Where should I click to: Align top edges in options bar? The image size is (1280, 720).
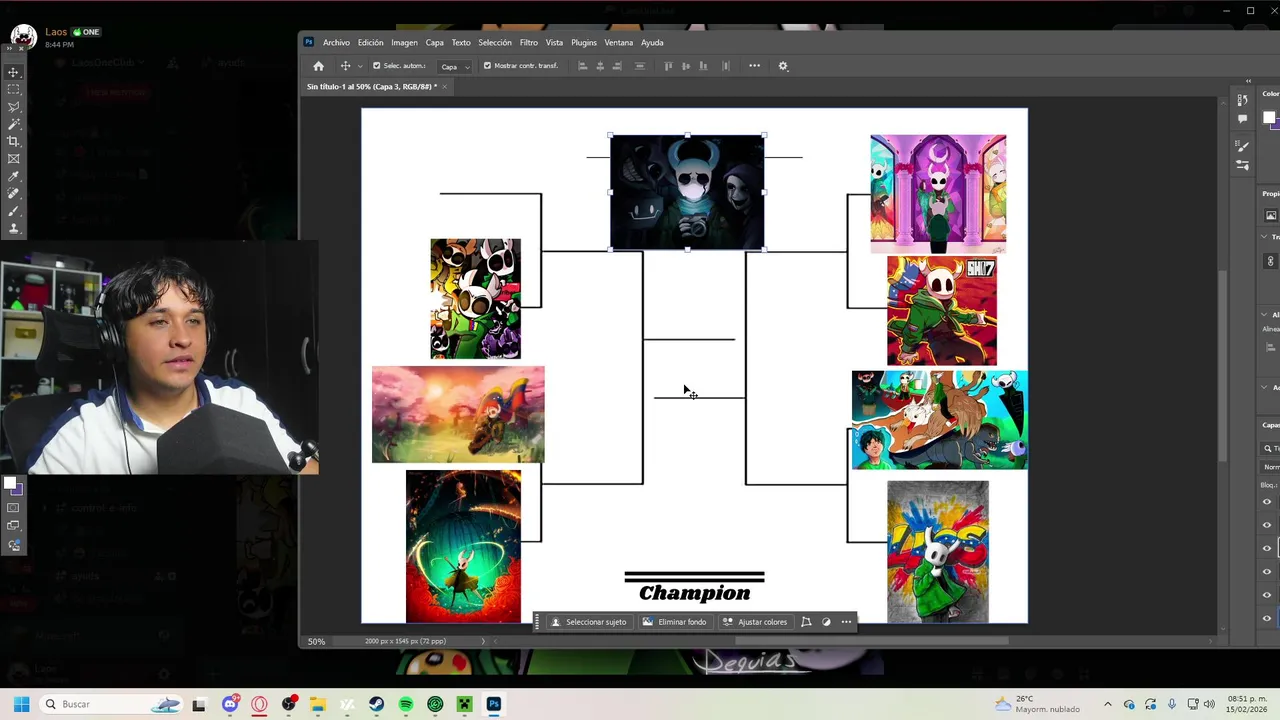[x=669, y=66]
